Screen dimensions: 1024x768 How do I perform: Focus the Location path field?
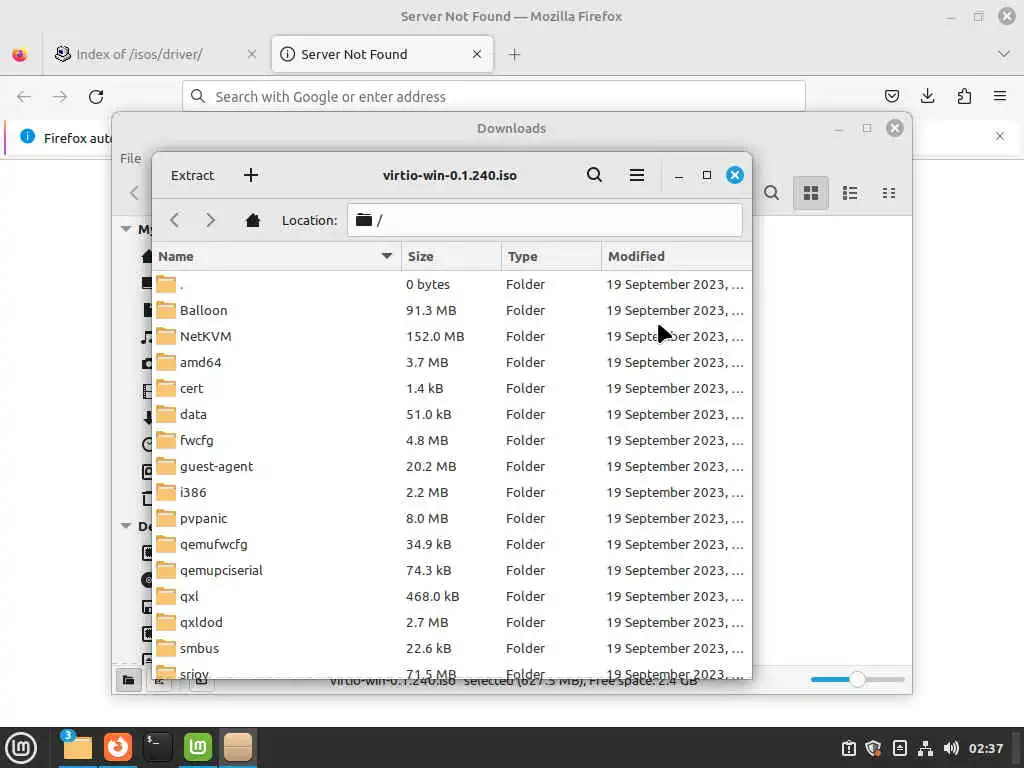pyautogui.click(x=545, y=220)
